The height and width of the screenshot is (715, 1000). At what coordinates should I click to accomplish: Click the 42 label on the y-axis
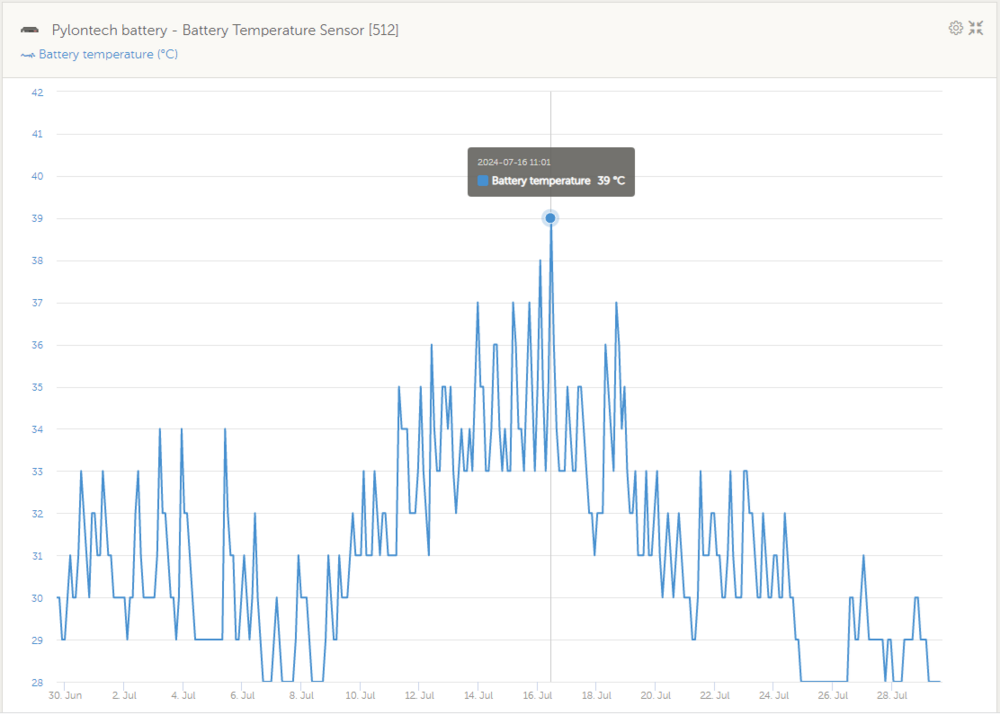[37, 92]
